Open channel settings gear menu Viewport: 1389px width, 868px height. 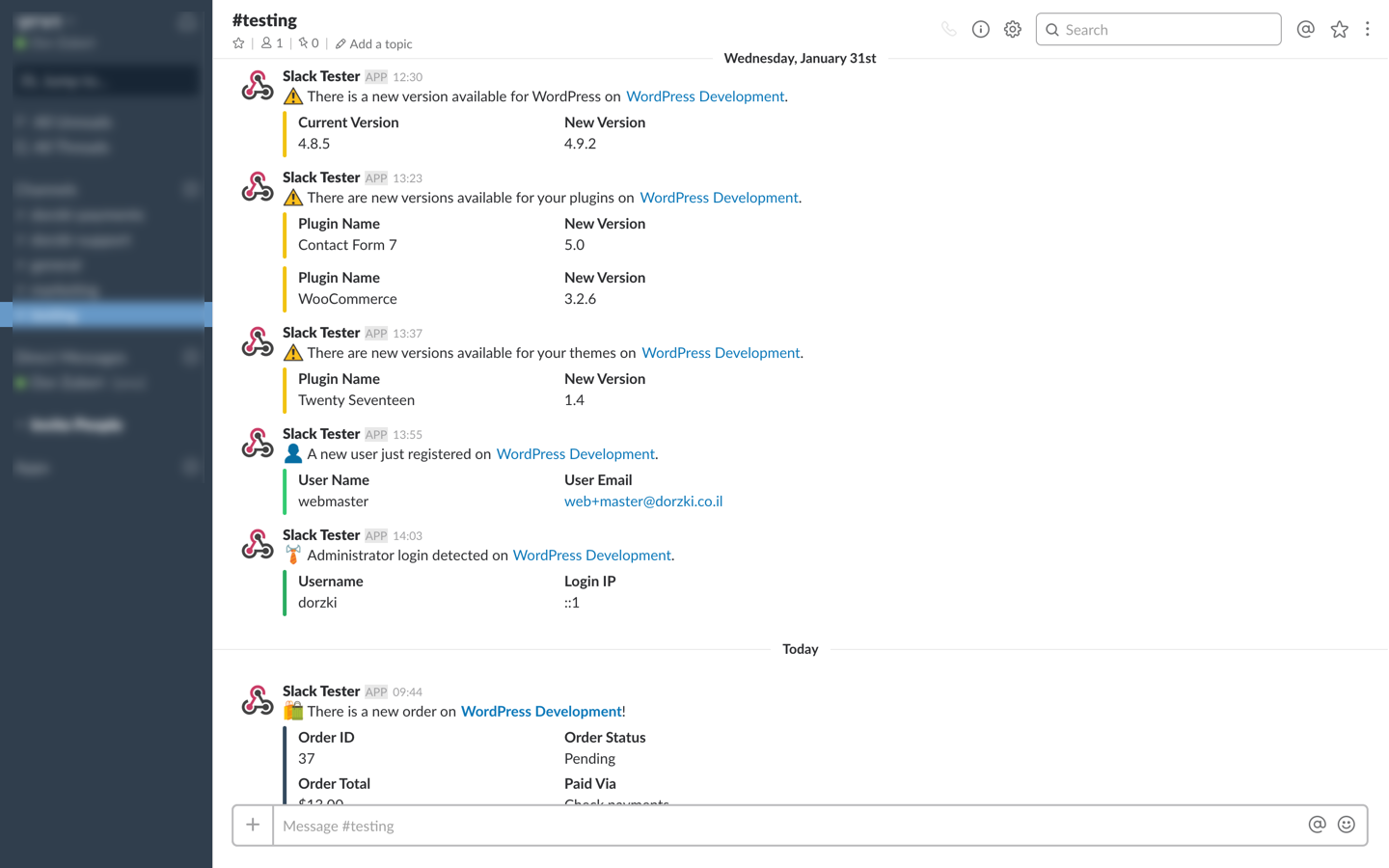(x=1012, y=30)
